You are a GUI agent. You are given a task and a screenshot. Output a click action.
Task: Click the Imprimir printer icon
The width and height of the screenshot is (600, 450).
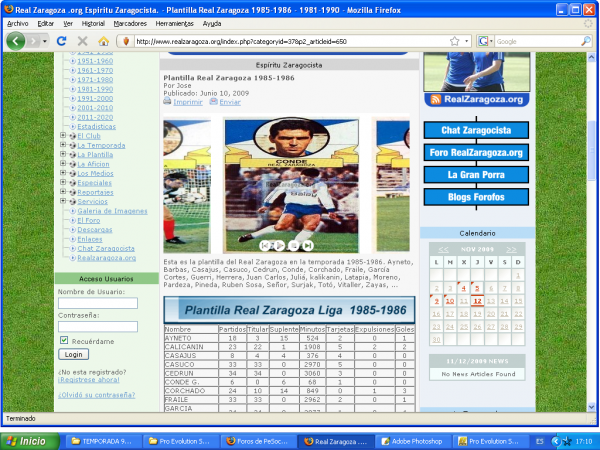(x=167, y=101)
